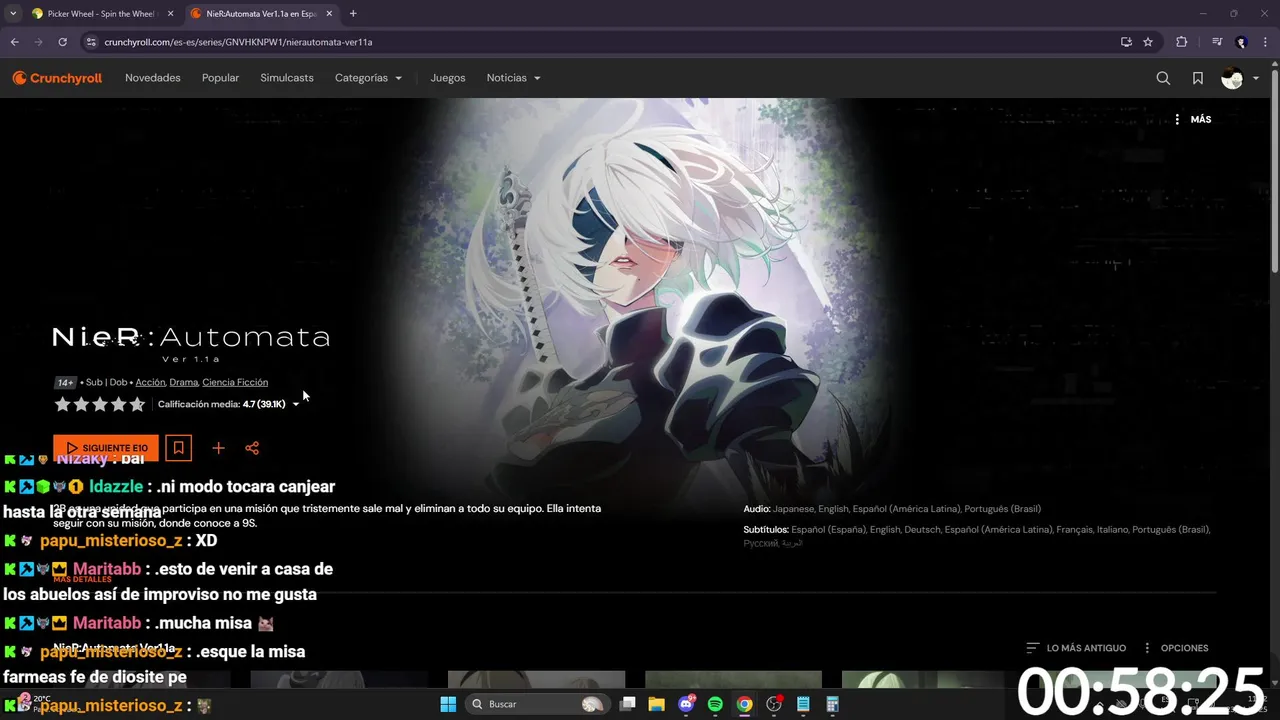Go back in browser

(x=14, y=42)
